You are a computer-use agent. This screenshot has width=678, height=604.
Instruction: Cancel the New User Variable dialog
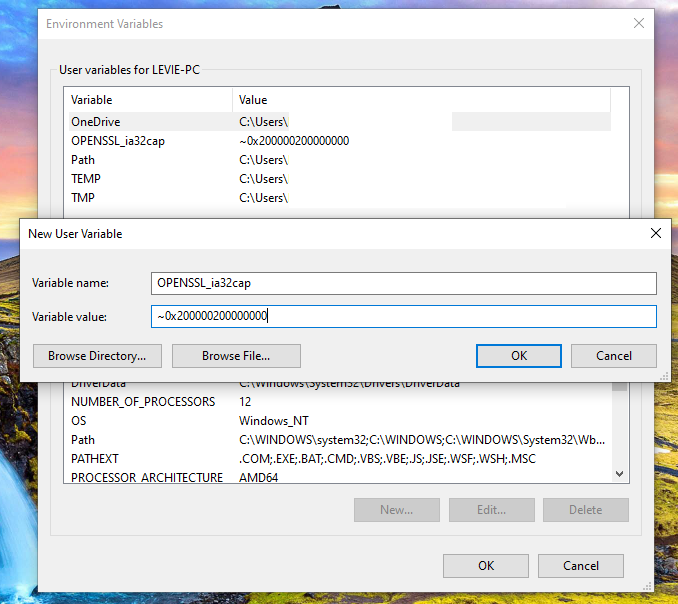(613, 355)
